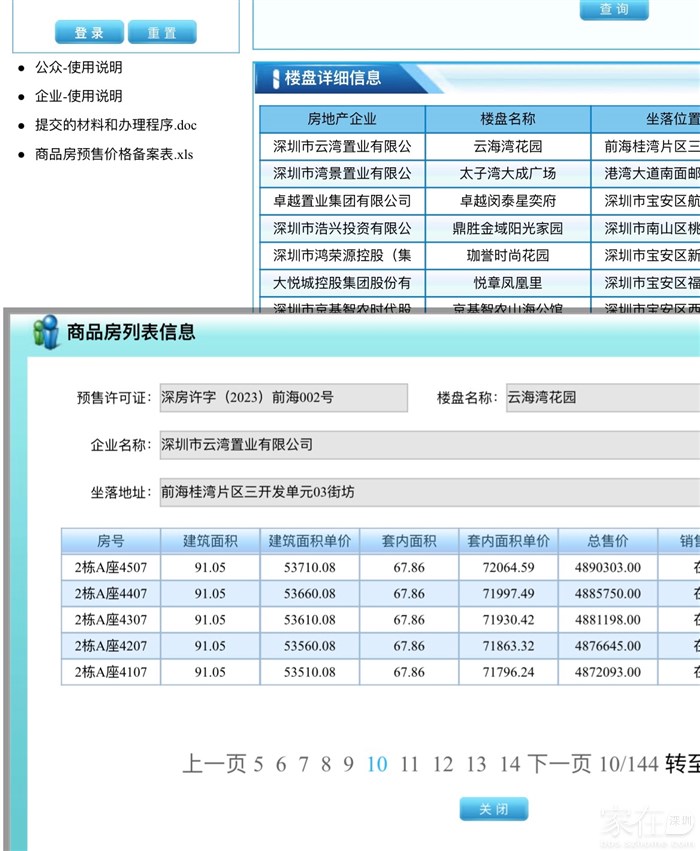Go to next page 下一页
The image size is (700, 851).
pos(560,765)
